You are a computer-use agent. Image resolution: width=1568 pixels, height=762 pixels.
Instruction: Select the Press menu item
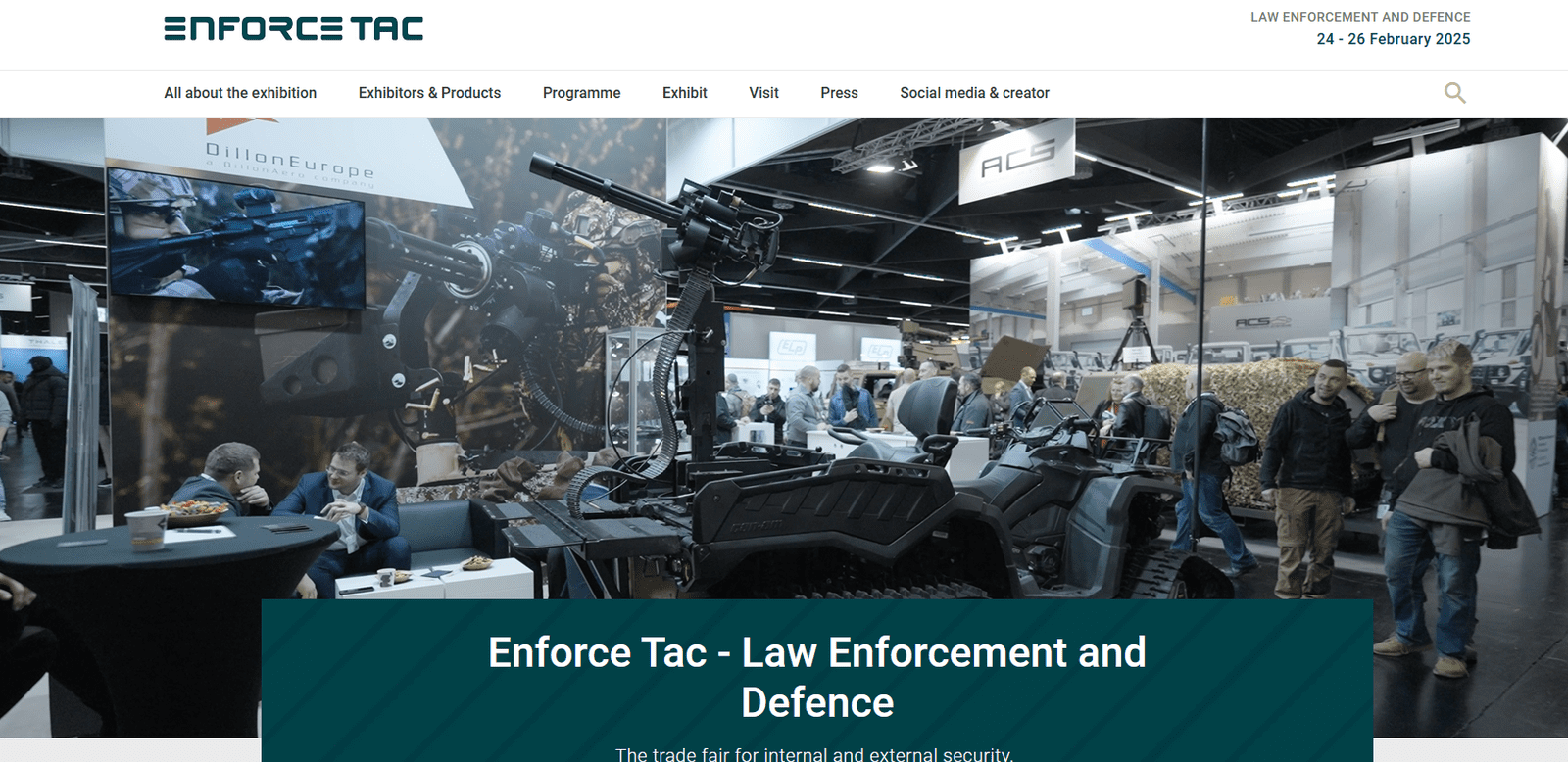839,93
